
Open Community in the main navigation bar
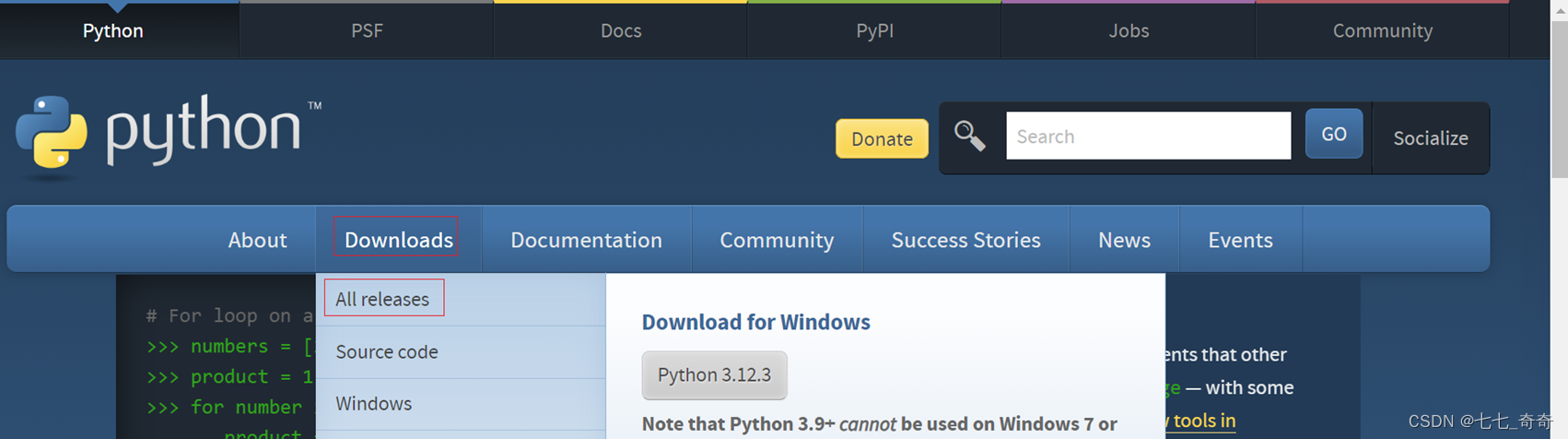(777, 240)
